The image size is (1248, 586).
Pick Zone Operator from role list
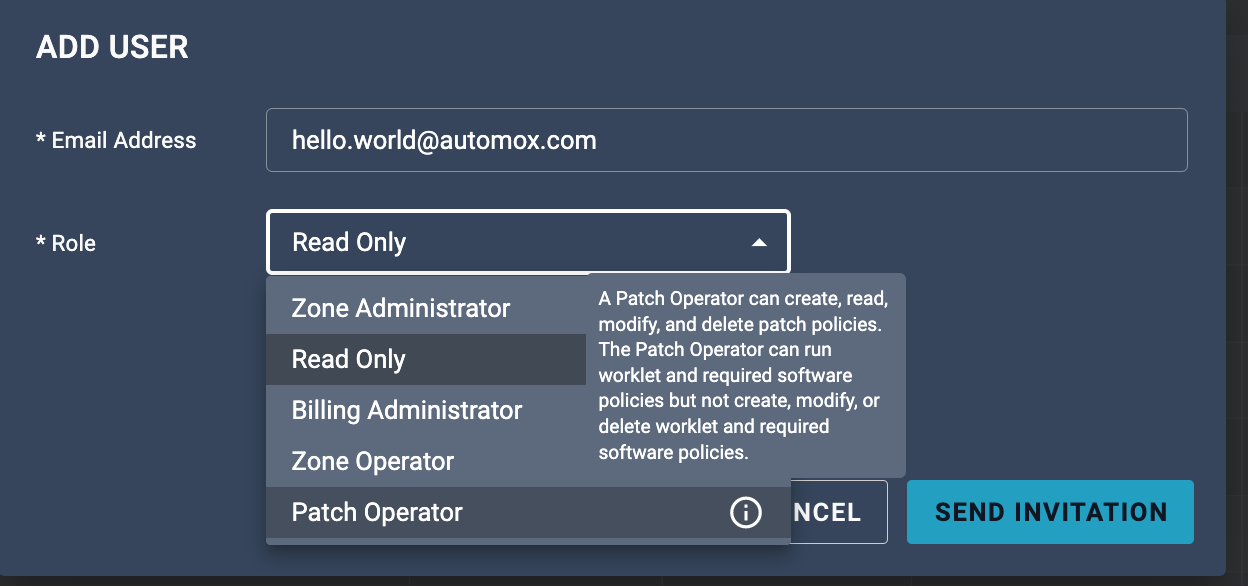[x=426, y=461]
